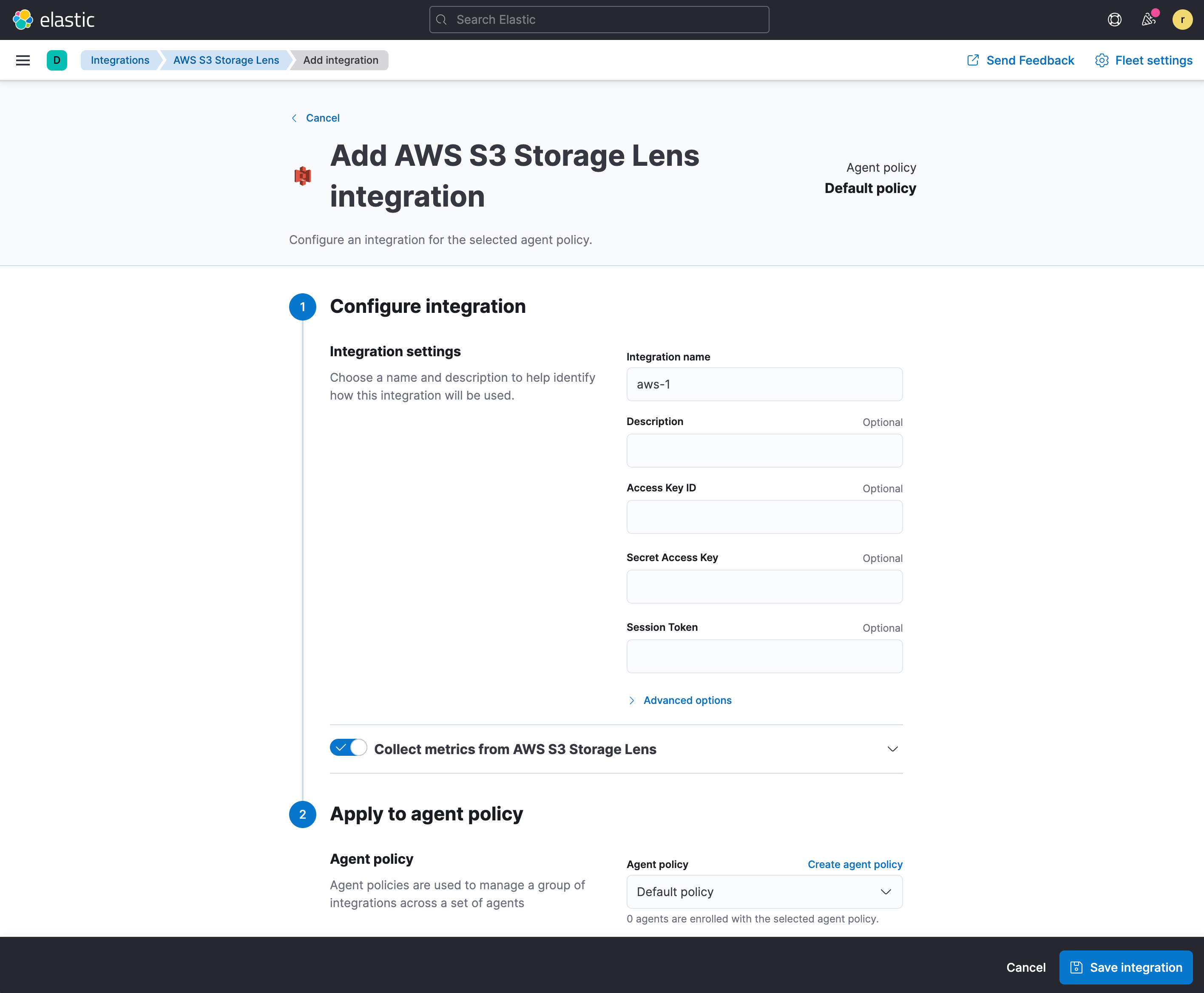Viewport: 1204px width, 993px height.
Task: Click the Default policy header text
Action: point(870,188)
